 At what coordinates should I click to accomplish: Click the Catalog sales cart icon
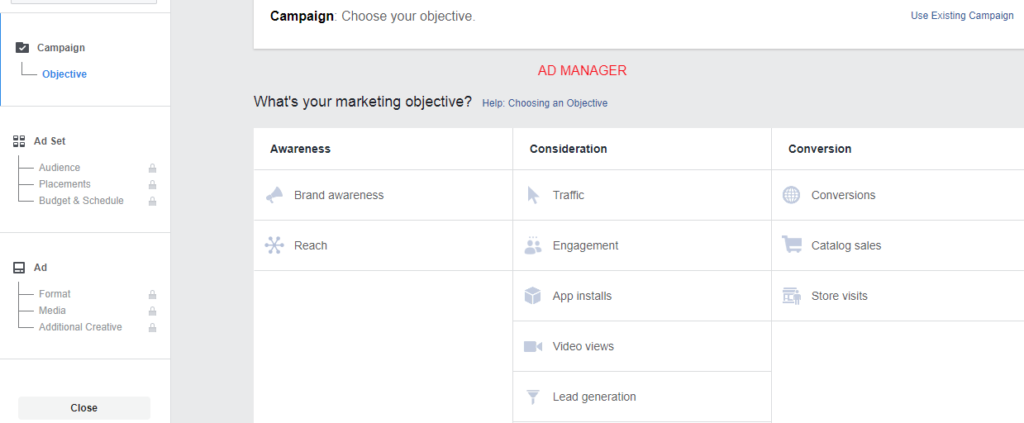(x=792, y=245)
